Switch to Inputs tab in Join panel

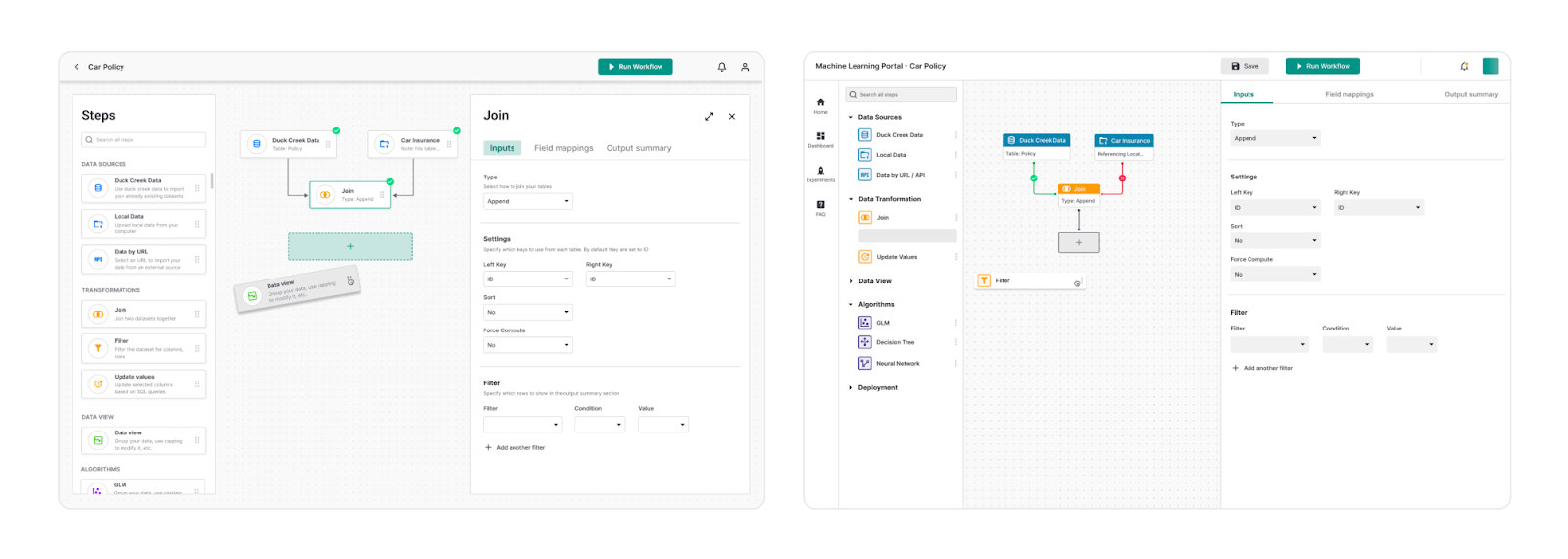[502, 148]
